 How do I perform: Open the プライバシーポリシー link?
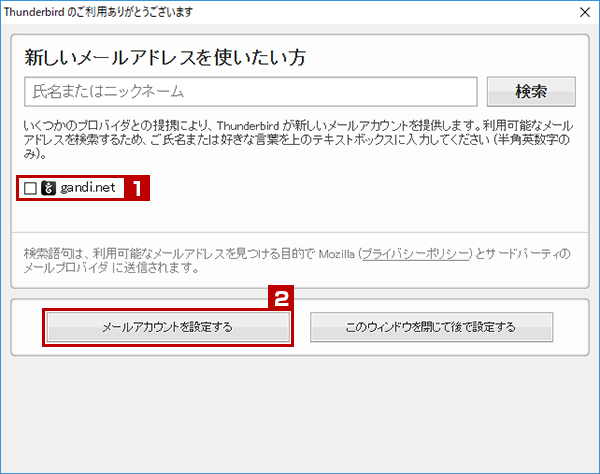pyautogui.click(x=415, y=254)
